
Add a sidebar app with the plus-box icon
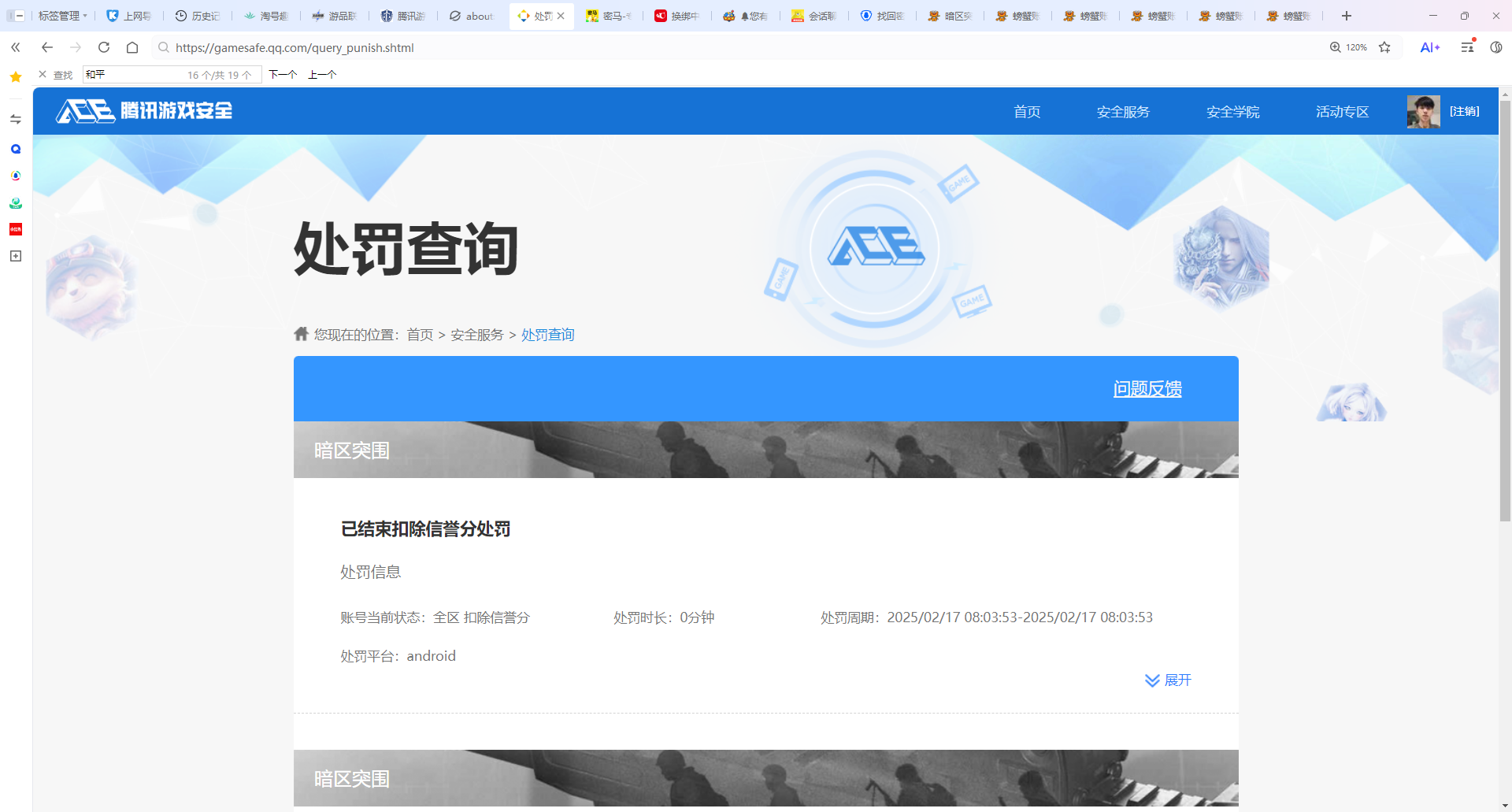(16, 256)
